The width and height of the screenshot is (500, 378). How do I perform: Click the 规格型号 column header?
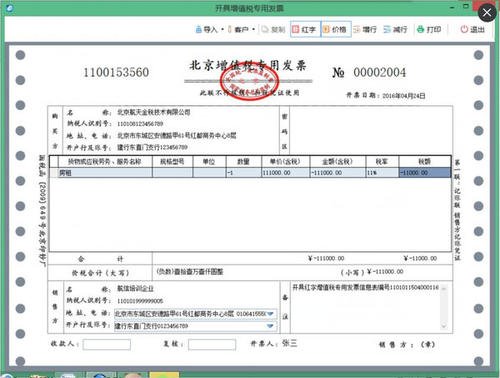click(x=172, y=162)
